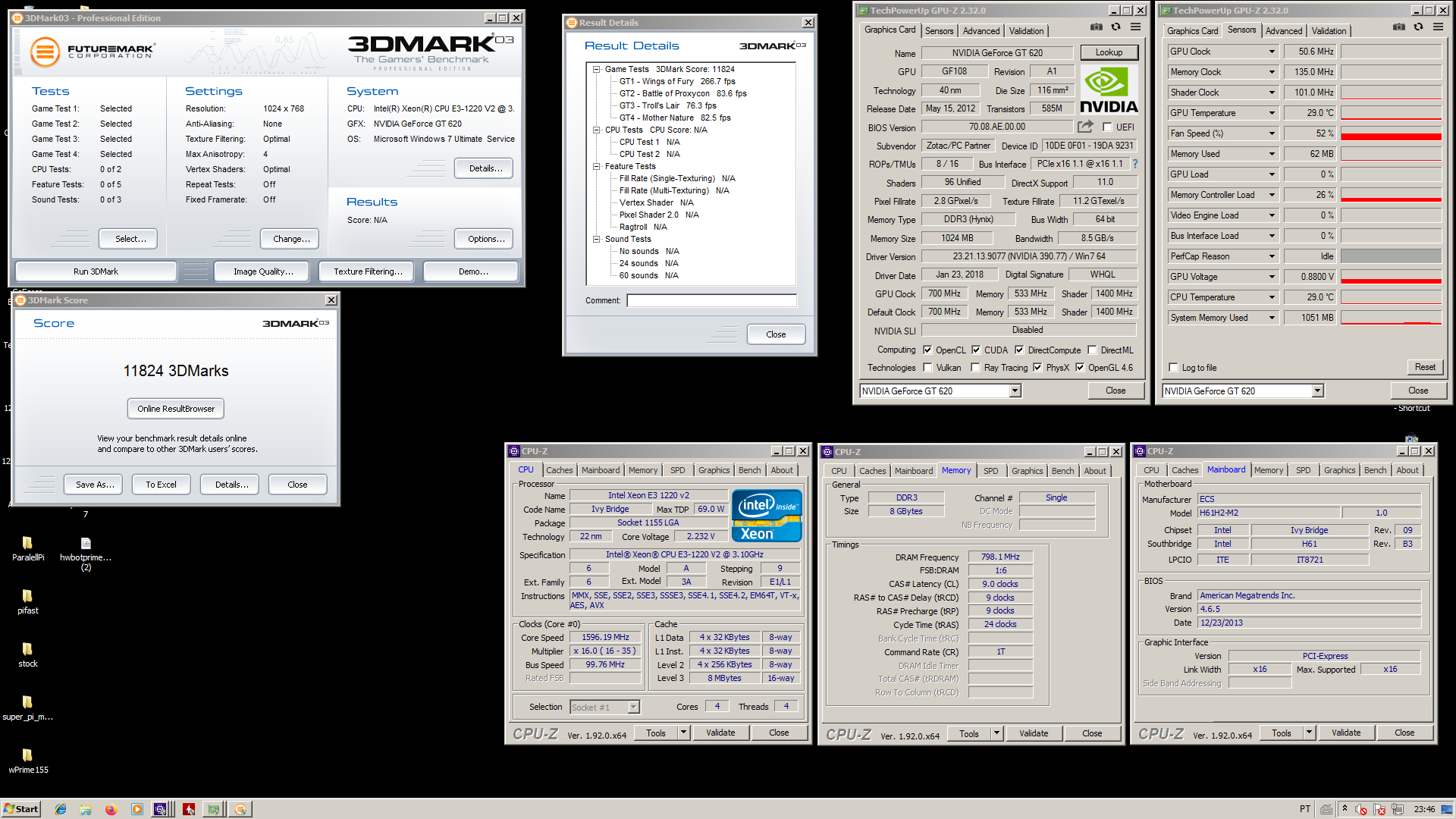This screenshot has height=819, width=1456.
Task: Open Tools dropdown arrow in CPU-Z CPU window
Action: coord(683,733)
